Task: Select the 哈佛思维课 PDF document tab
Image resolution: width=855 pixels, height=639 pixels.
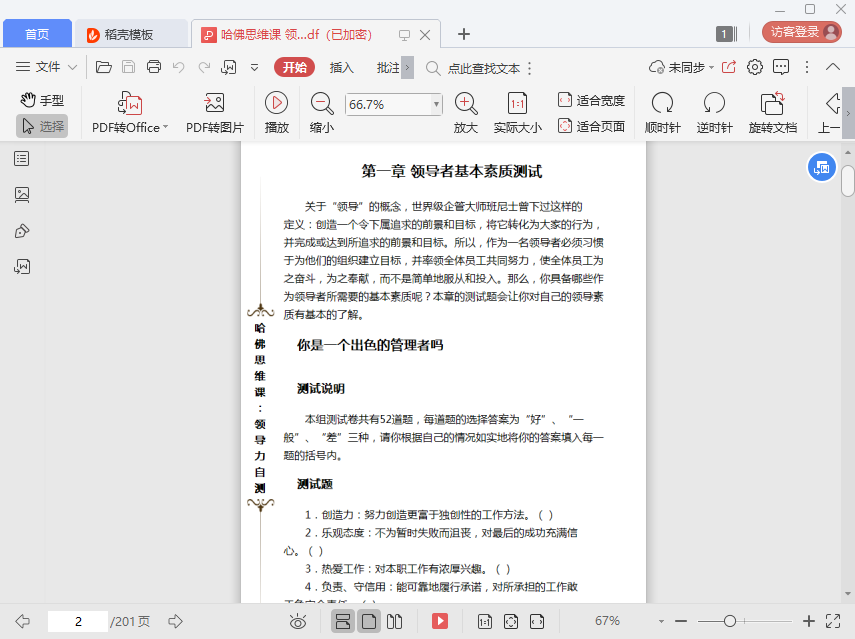Action: 297,34
